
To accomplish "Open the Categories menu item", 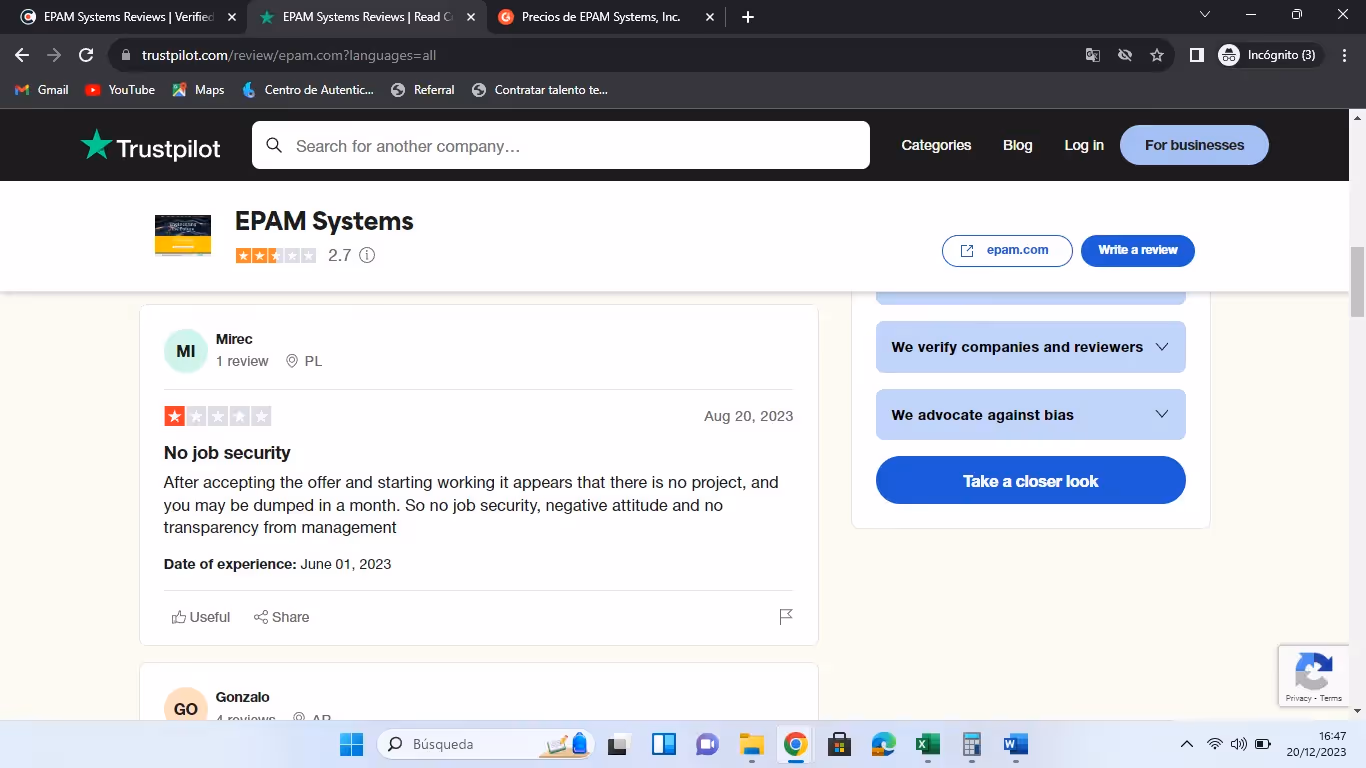I will click(x=936, y=145).
